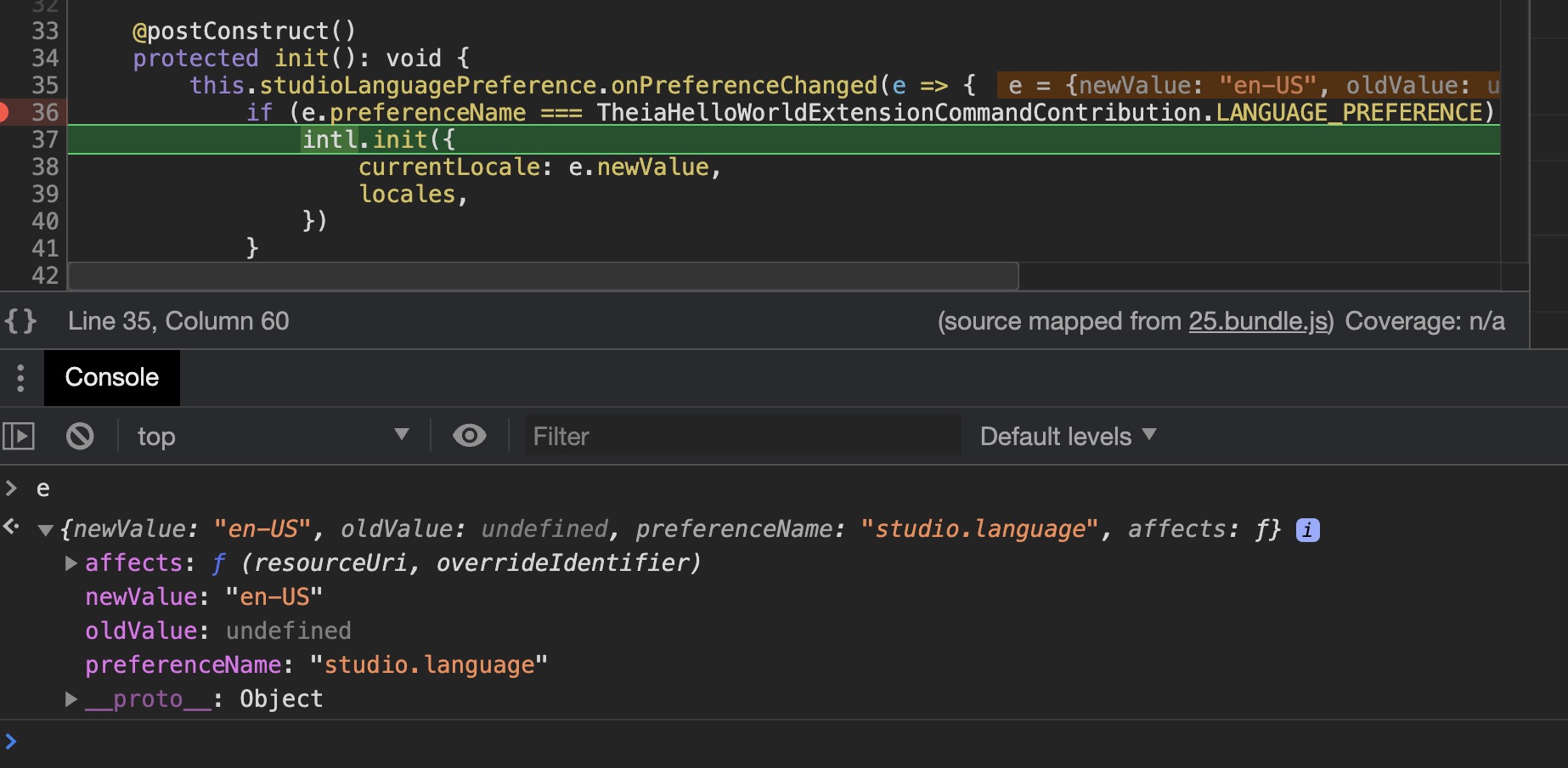1568x768 pixels.
Task: Open the 25.bundle.js source link
Action: (1259, 321)
